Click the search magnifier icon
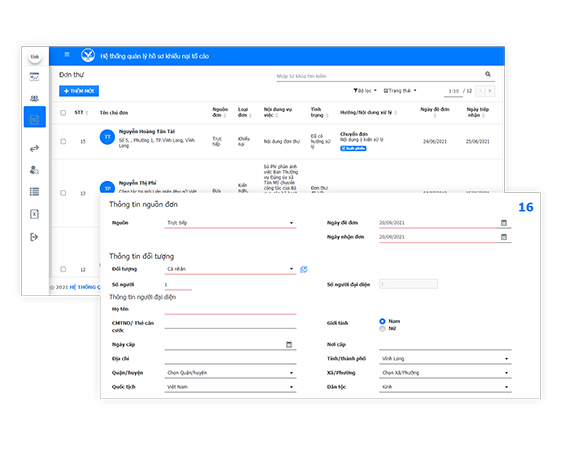This screenshot has width=570, height=458. (488, 74)
